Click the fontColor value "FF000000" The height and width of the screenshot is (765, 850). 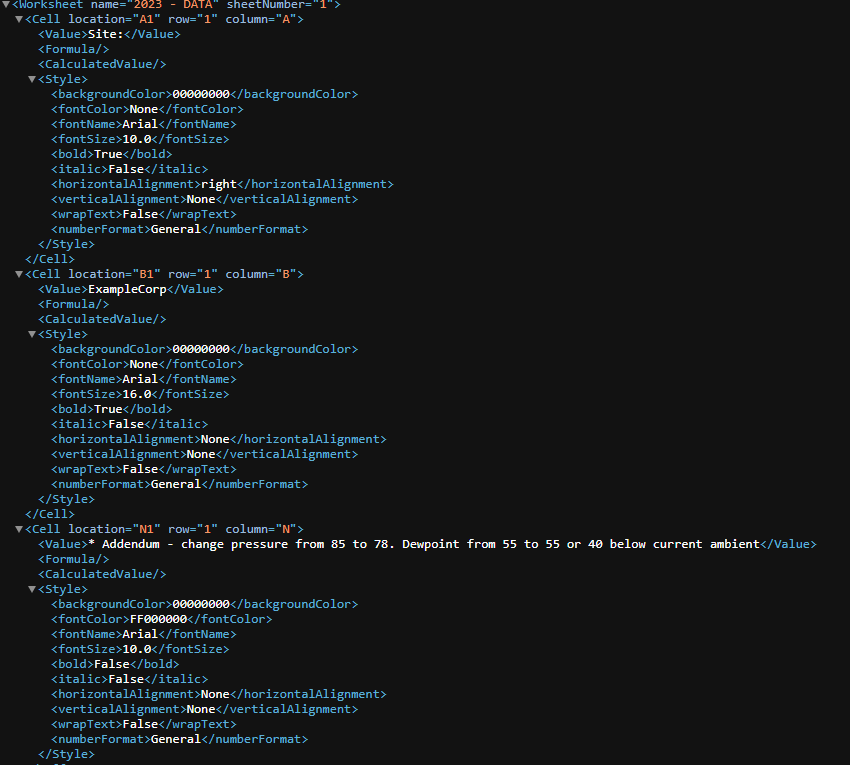tap(158, 619)
